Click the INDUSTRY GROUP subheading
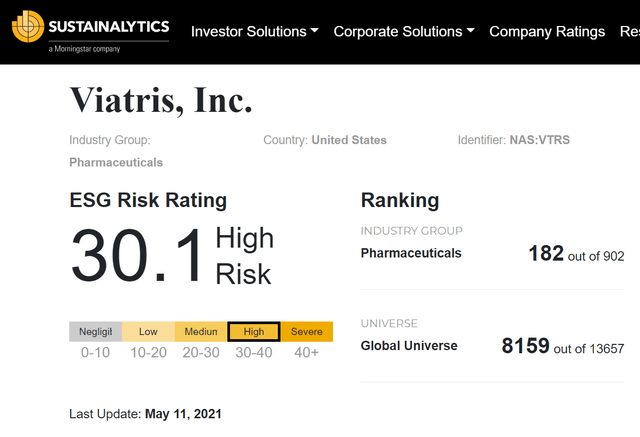This screenshot has height=437, width=640. pyautogui.click(x=411, y=231)
